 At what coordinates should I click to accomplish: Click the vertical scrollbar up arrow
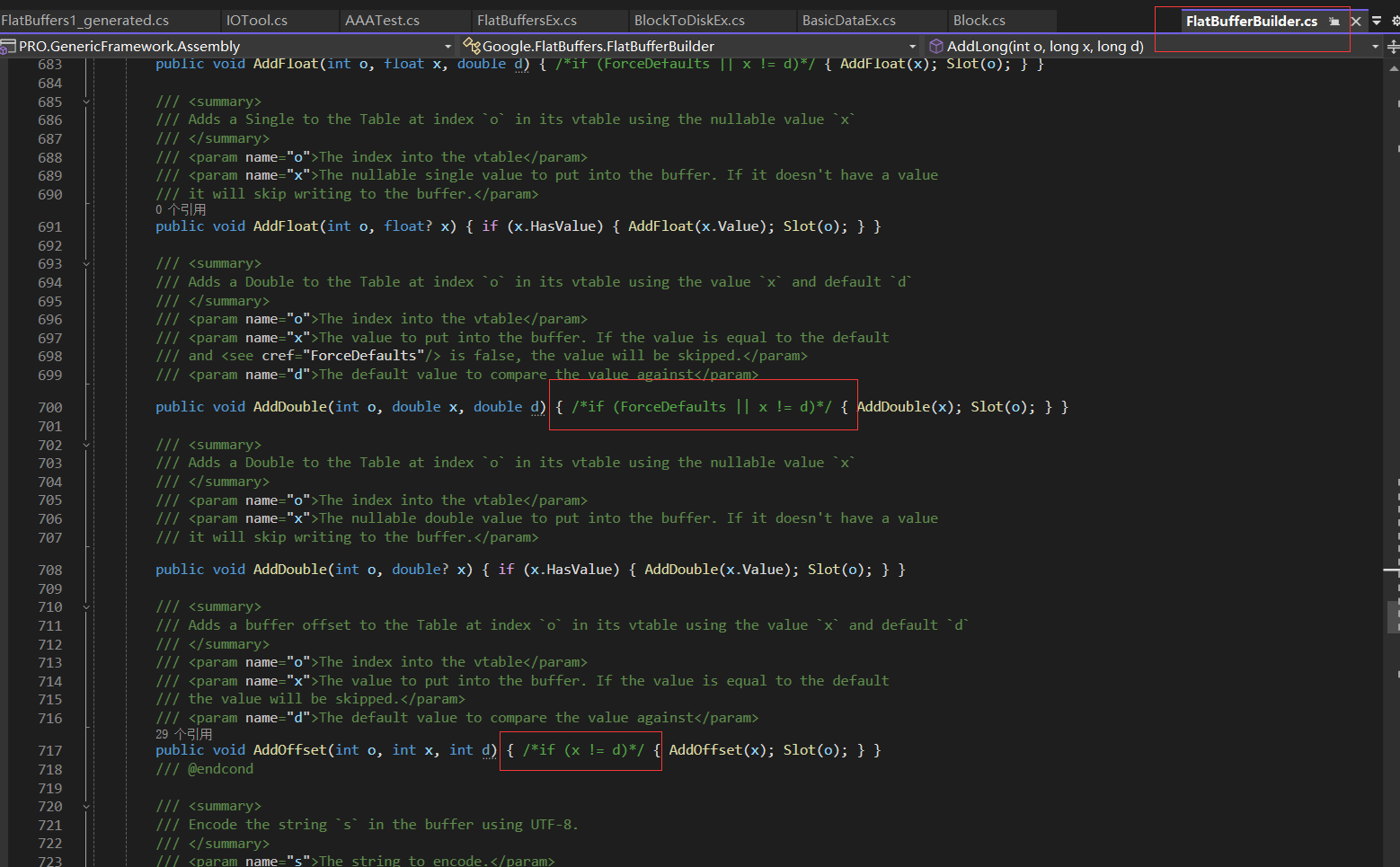click(1393, 67)
